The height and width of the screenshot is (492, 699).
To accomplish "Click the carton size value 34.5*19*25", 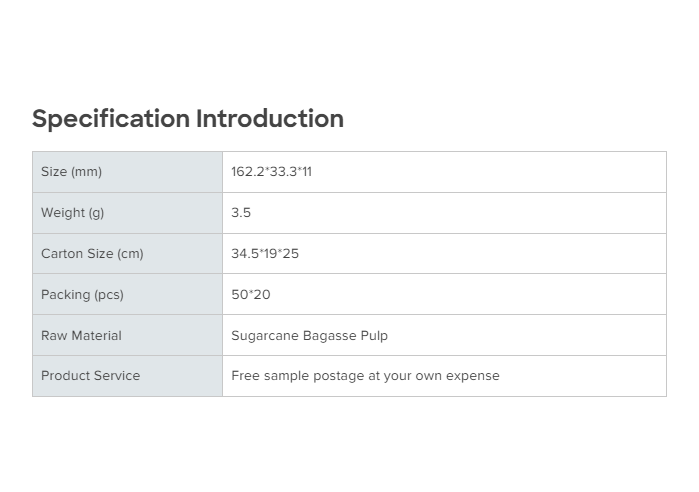I will click(265, 254).
